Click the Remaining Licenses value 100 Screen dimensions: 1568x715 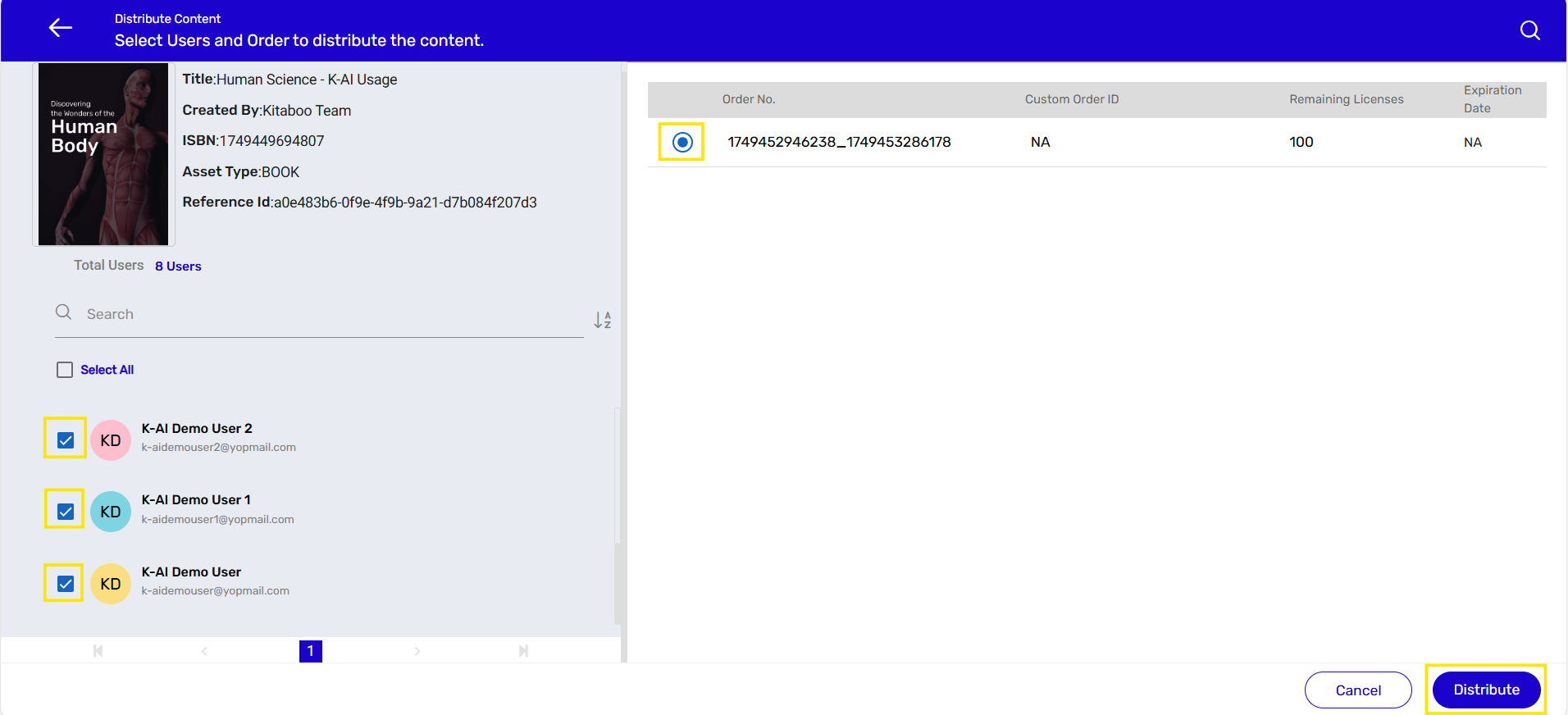click(1301, 142)
